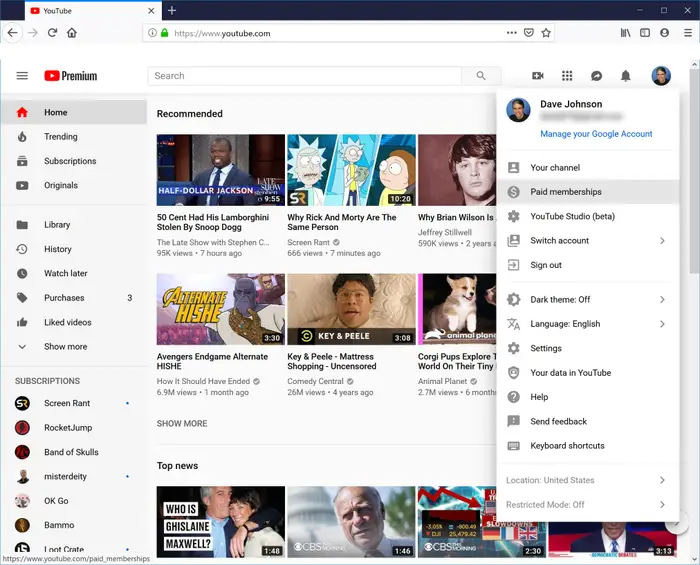Select Paid memberships from account menu
The height and width of the screenshot is (565, 700).
(566, 192)
